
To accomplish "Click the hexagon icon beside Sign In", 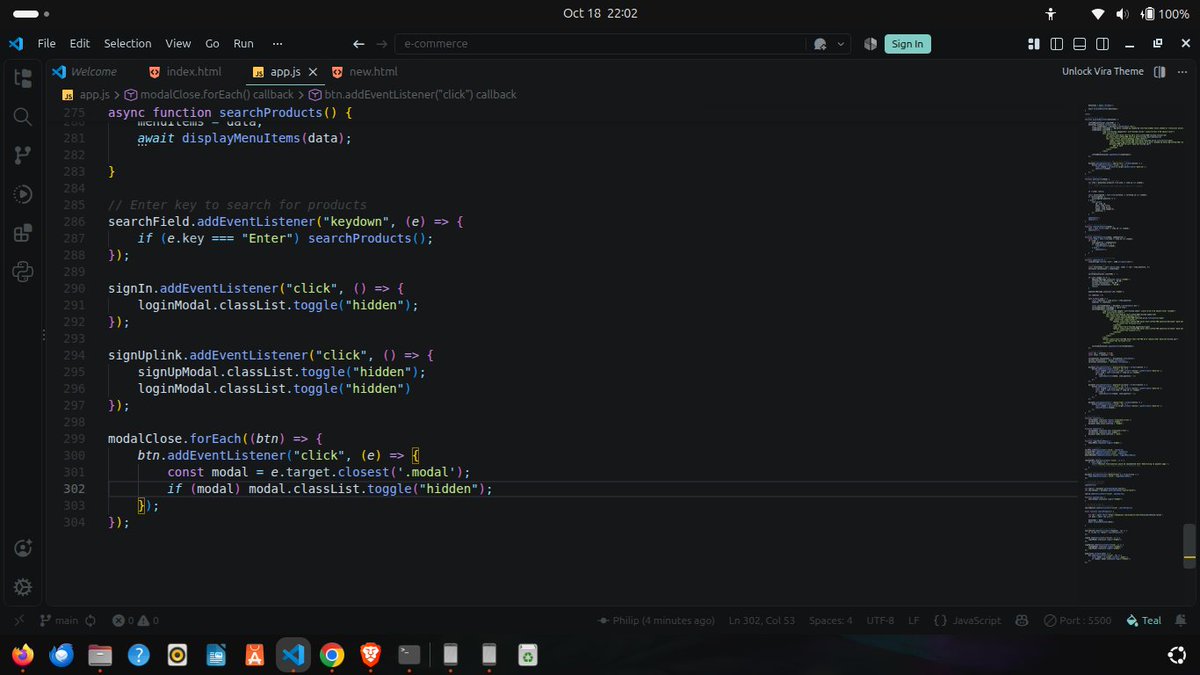I will (x=870, y=44).
